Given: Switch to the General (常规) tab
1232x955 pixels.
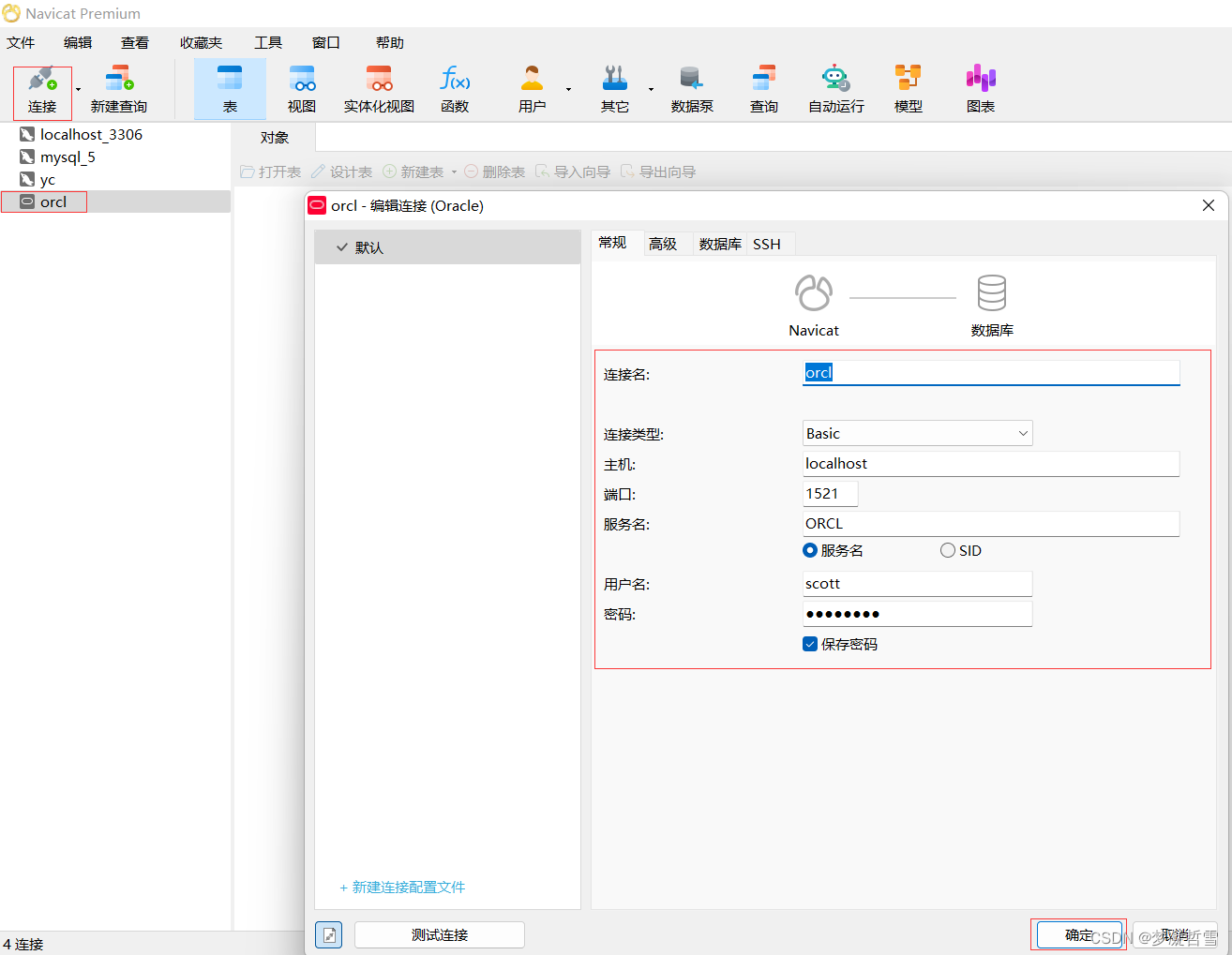Looking at the screenshot, I should [613, 243].
